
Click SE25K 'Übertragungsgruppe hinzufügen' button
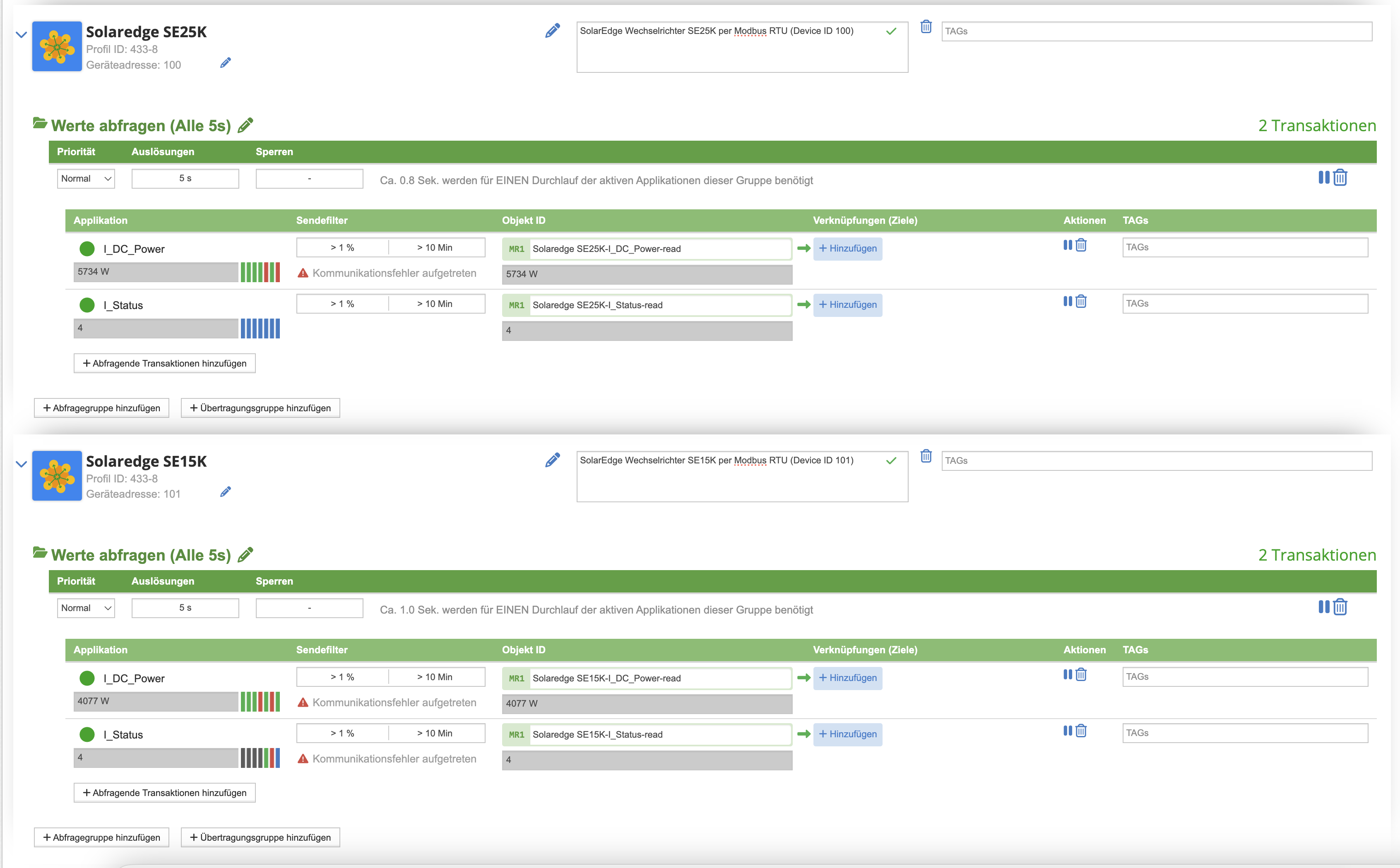tap(260, 408)
